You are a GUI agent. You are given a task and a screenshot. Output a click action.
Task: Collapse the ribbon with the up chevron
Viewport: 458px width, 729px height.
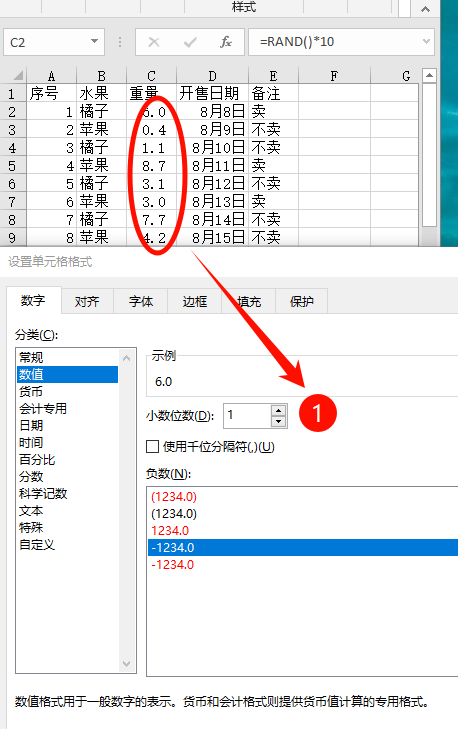[x=425, y=9]
